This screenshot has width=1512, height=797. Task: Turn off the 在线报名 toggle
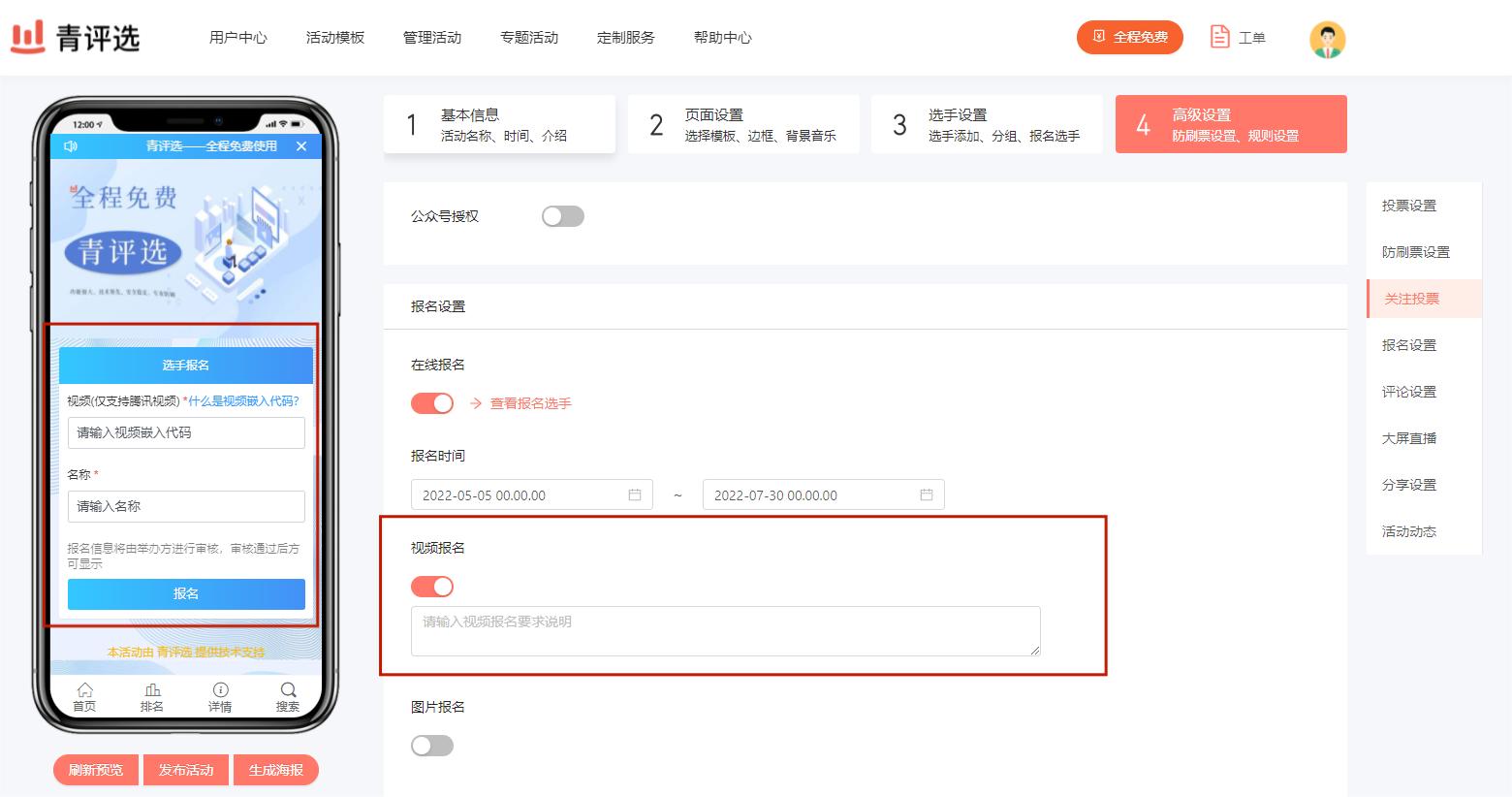click(x=432, y=402)
